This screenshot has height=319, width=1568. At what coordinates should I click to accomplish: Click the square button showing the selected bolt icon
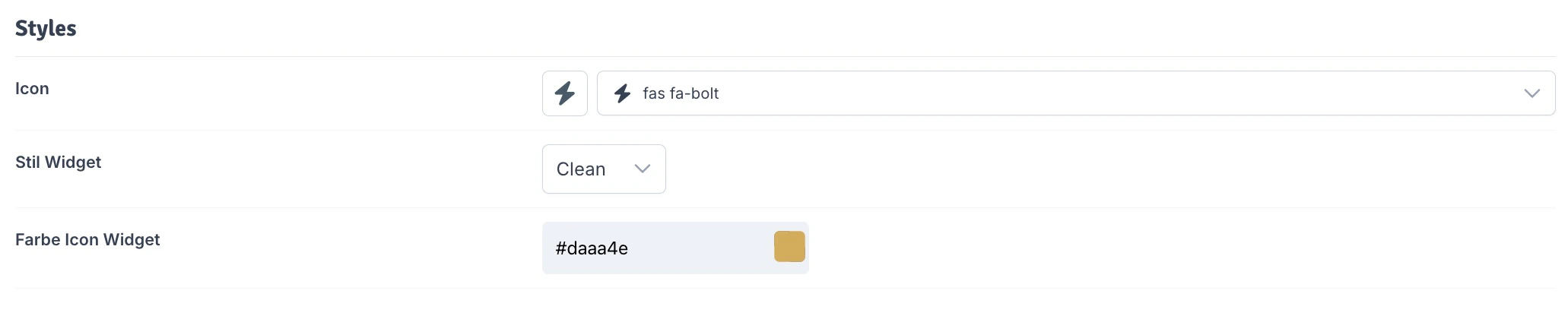click(x=564, y=93)
